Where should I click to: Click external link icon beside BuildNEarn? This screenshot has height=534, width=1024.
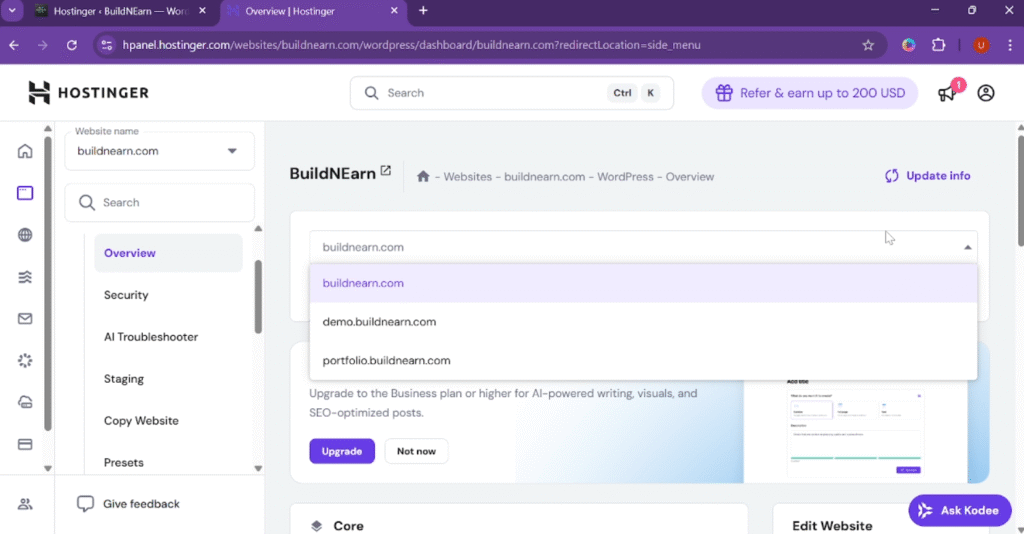click(x=385, y=172)
